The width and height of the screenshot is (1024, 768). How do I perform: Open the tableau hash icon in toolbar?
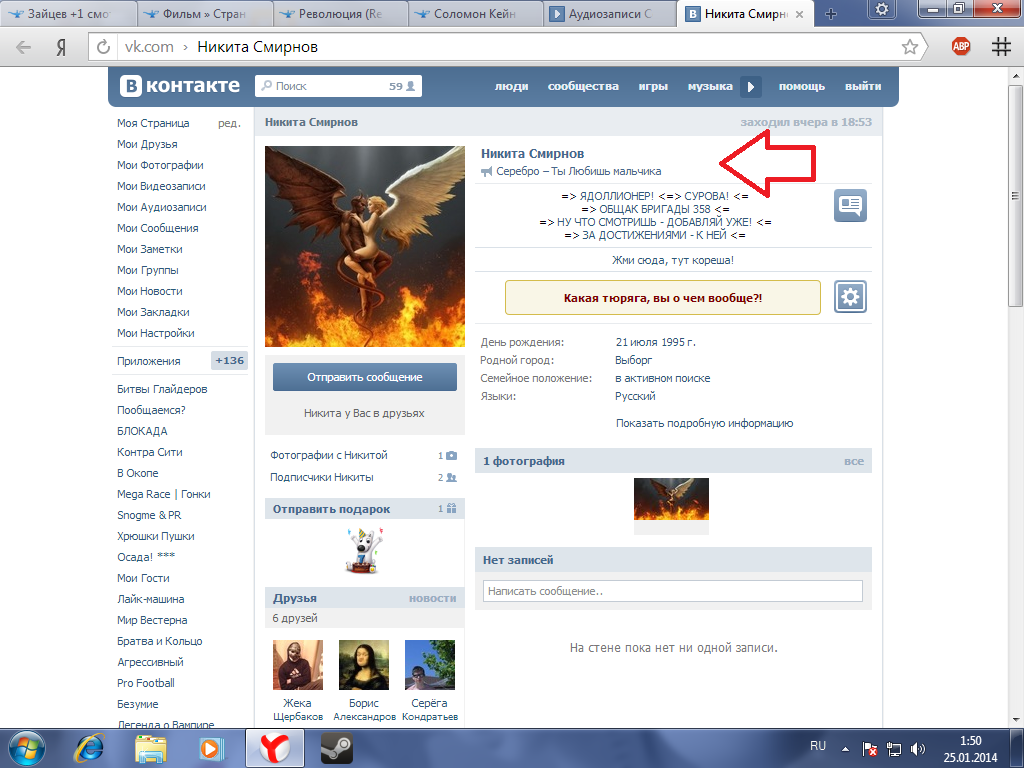coord(1000,46)
